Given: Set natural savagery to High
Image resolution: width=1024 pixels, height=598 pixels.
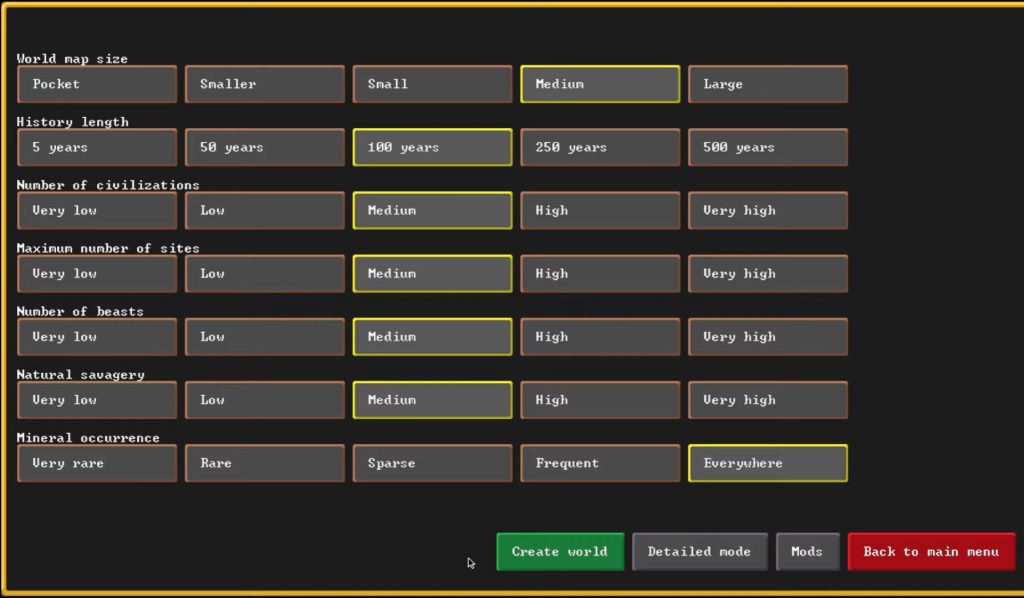Looking at the screenshot, I should (600, 400).
